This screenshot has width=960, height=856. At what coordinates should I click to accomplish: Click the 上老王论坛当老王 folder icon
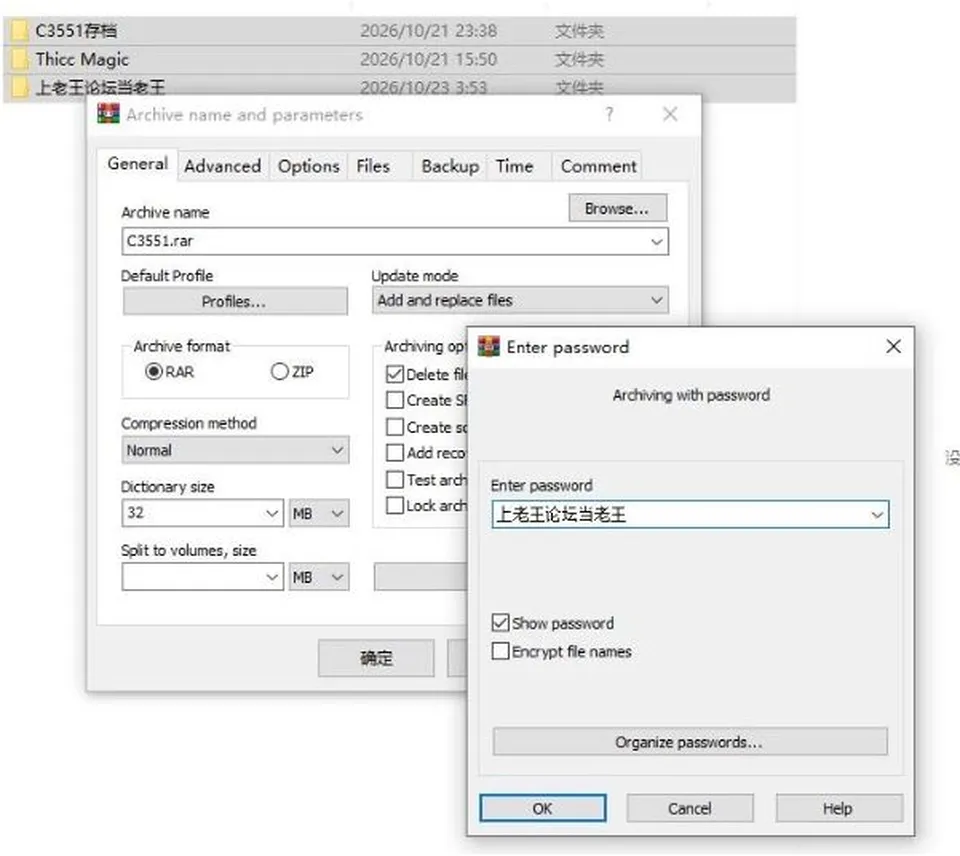pos(19,87)
